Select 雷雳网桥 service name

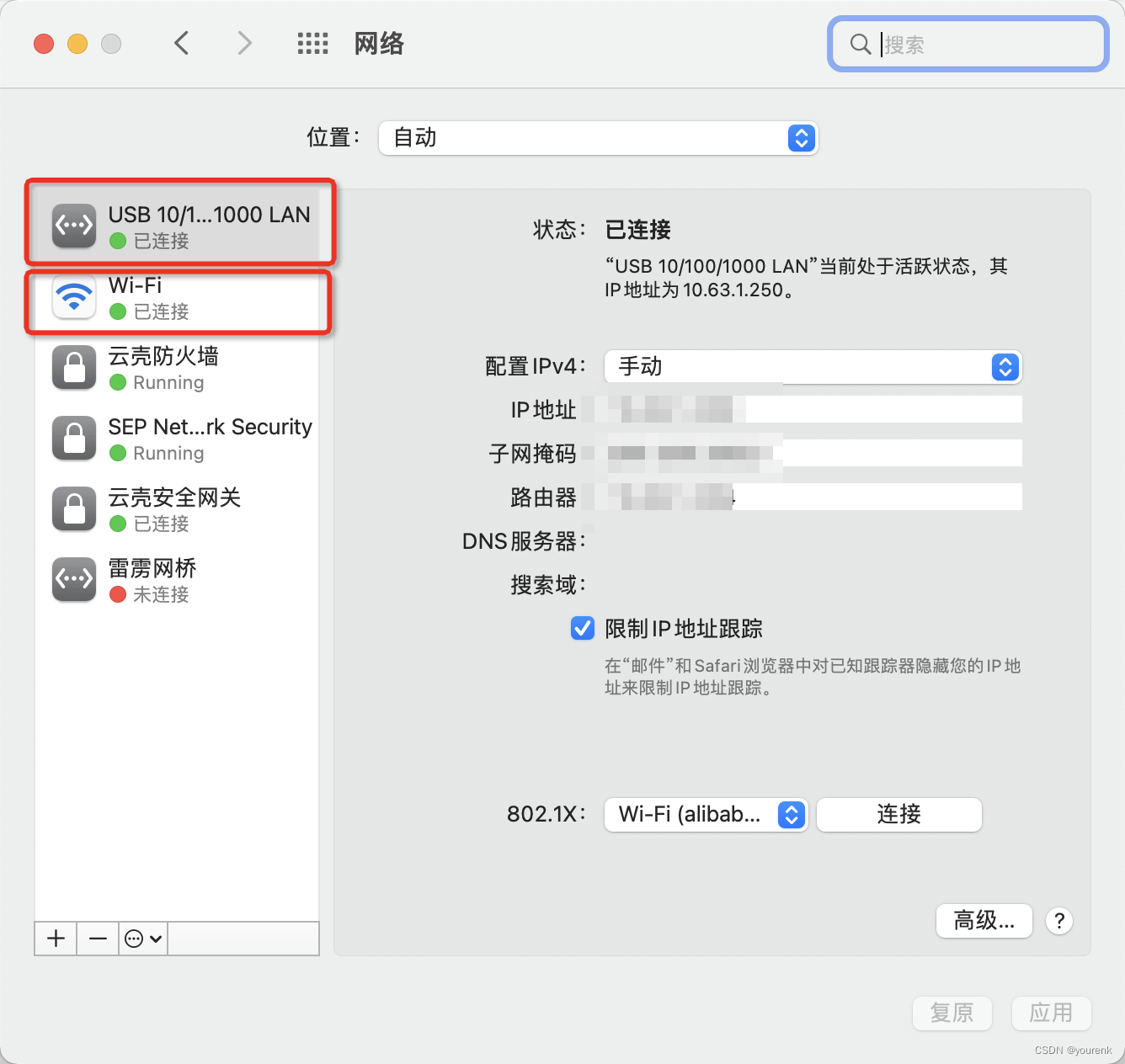(152, 568)
